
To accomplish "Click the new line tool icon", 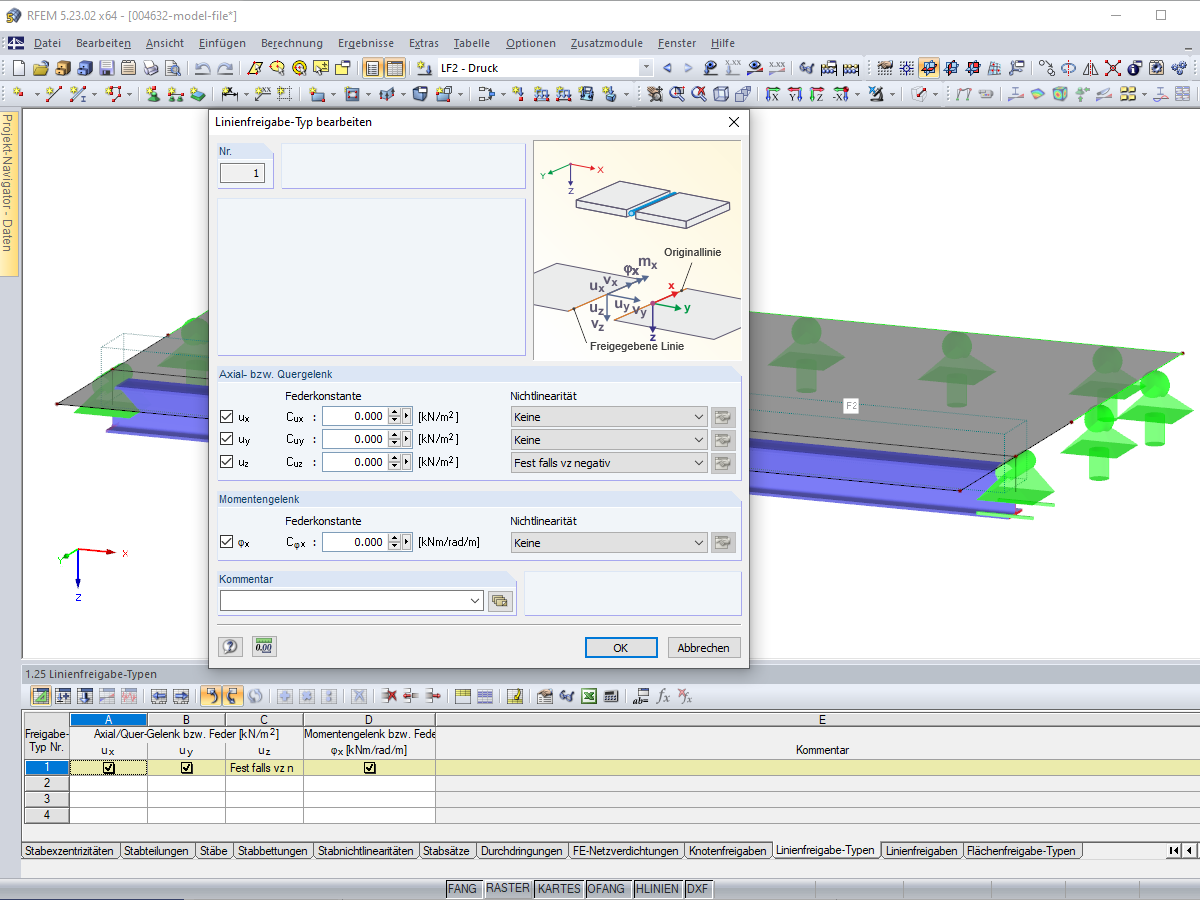I will coord(53,93).
